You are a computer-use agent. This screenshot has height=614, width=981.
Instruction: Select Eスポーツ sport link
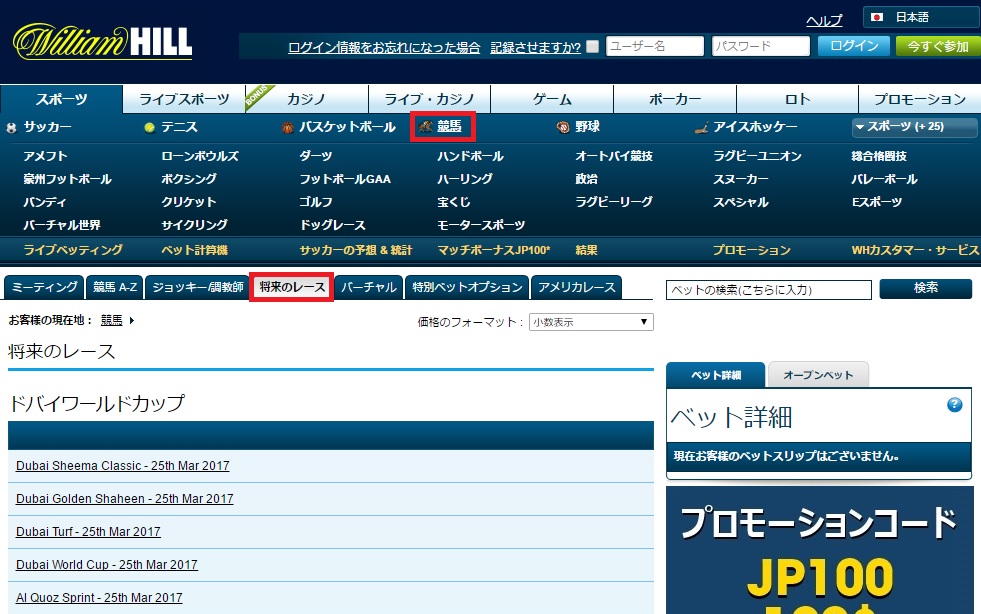click(x=877, y=202)
